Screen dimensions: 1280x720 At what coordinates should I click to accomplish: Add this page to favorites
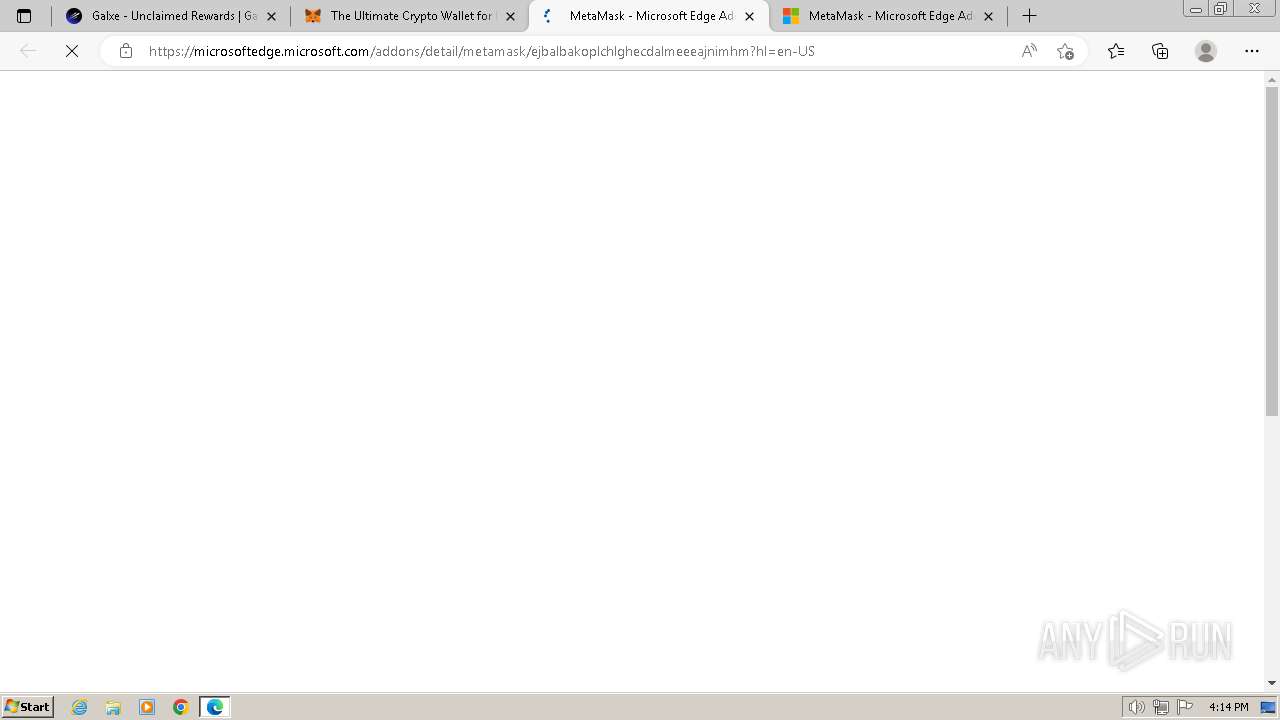tap(1065, 51)
